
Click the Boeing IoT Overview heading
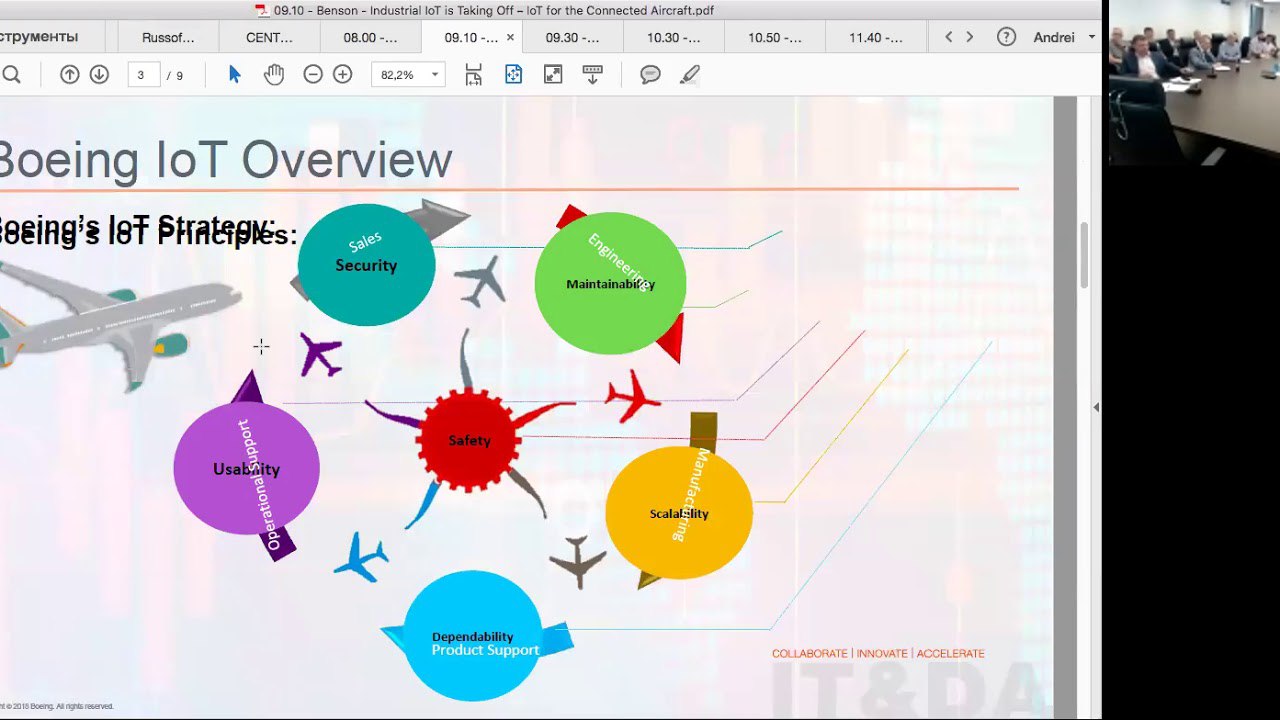pos(226,160)
